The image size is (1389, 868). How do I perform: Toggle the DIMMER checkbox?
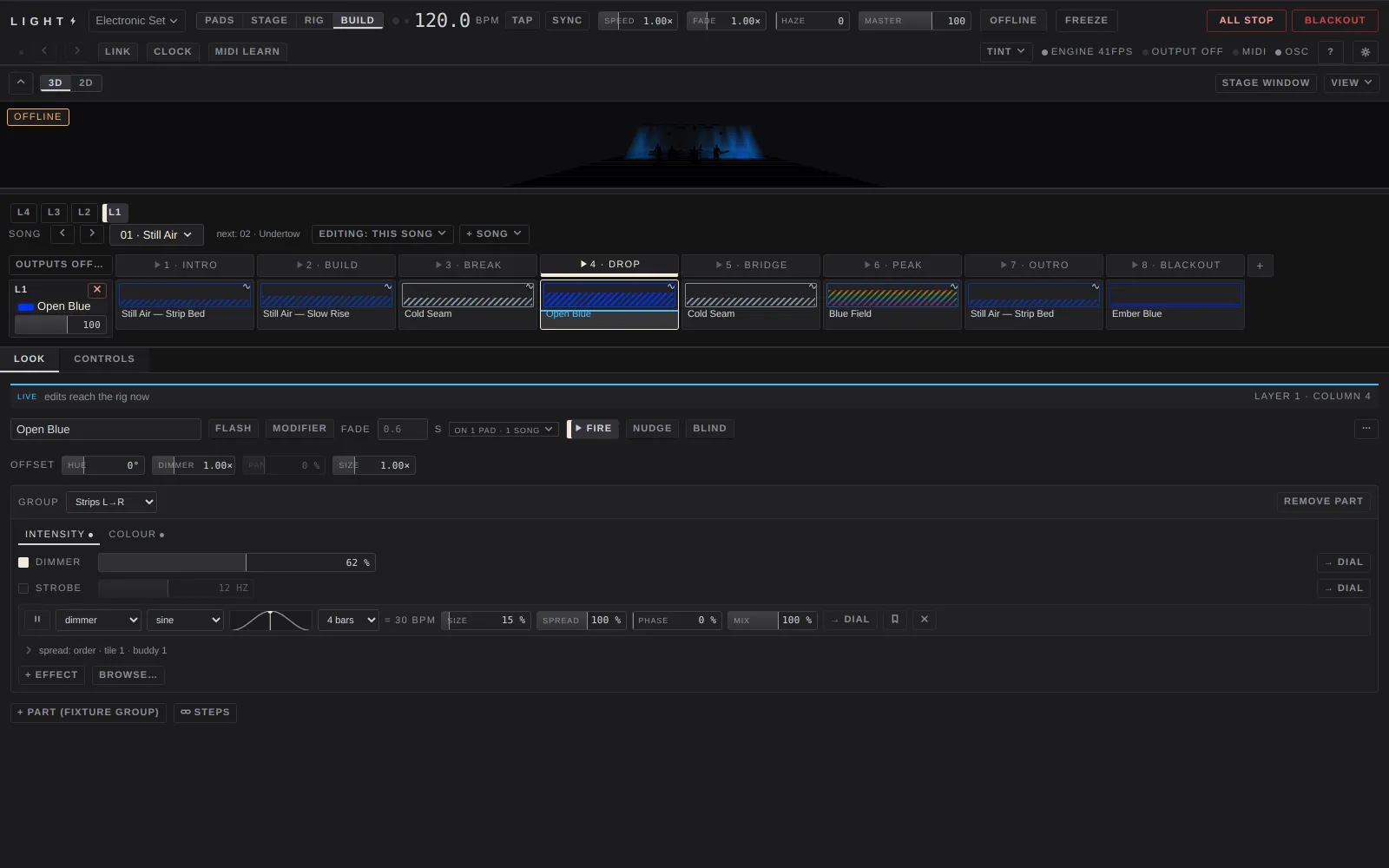(23, 562)
